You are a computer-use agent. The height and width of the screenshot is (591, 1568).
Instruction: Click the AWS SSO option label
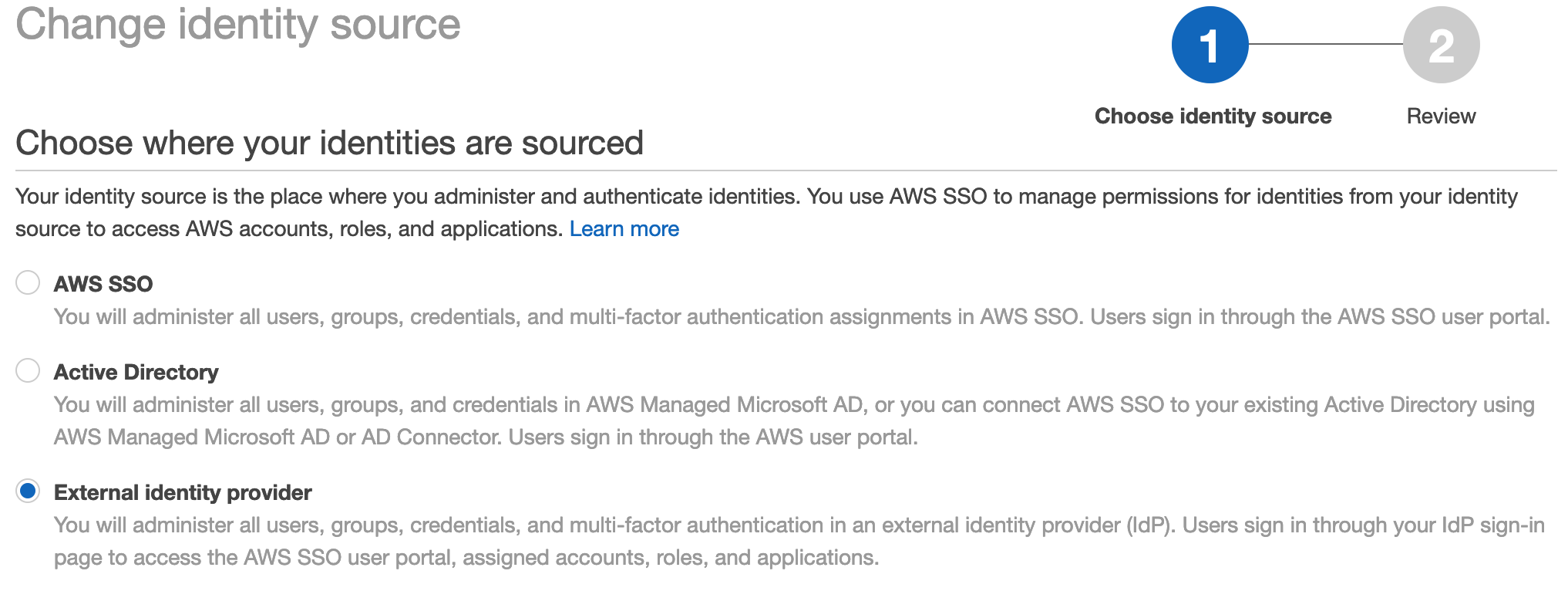[103, 284]
